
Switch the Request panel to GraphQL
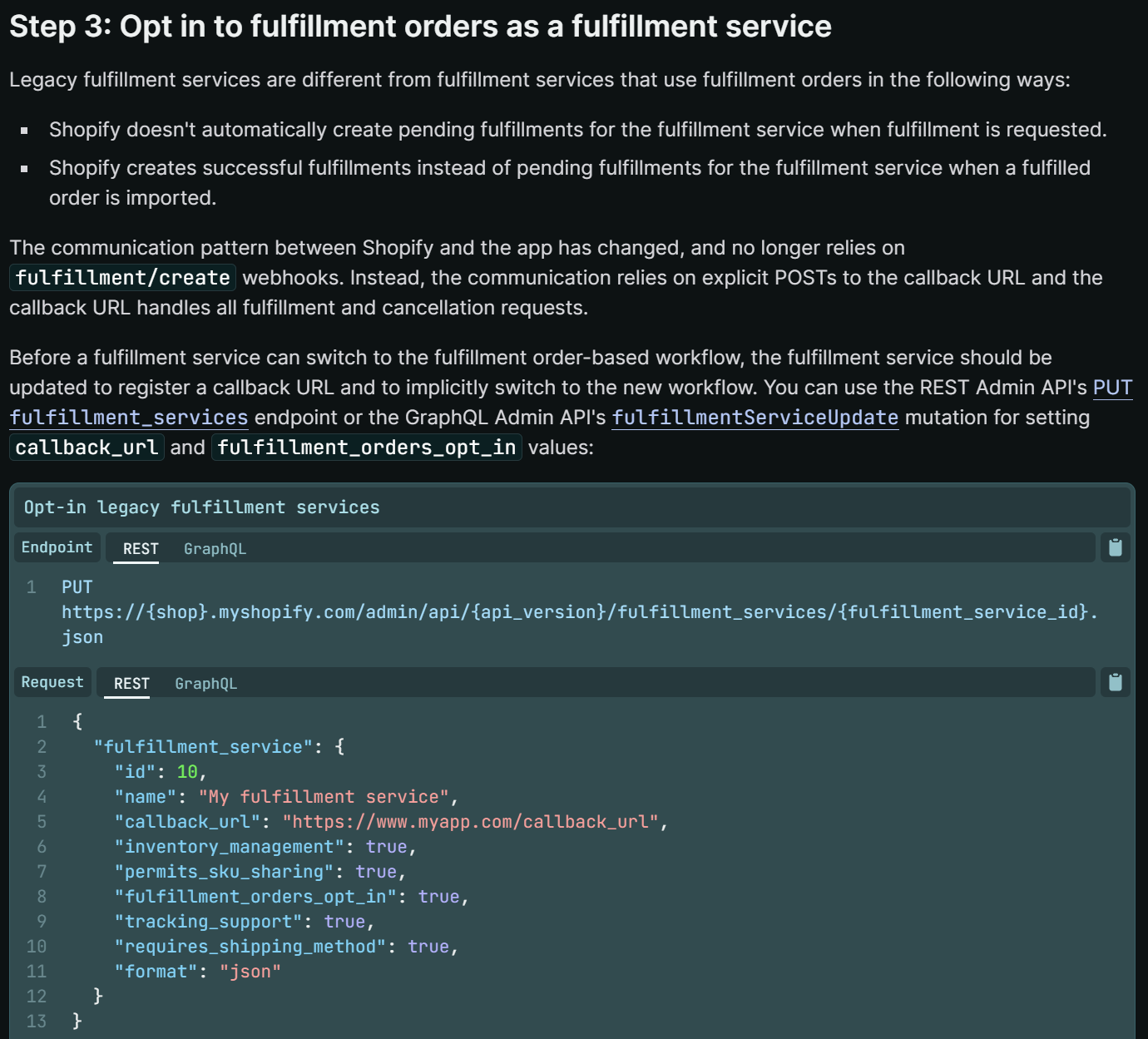tap(205, 683)
